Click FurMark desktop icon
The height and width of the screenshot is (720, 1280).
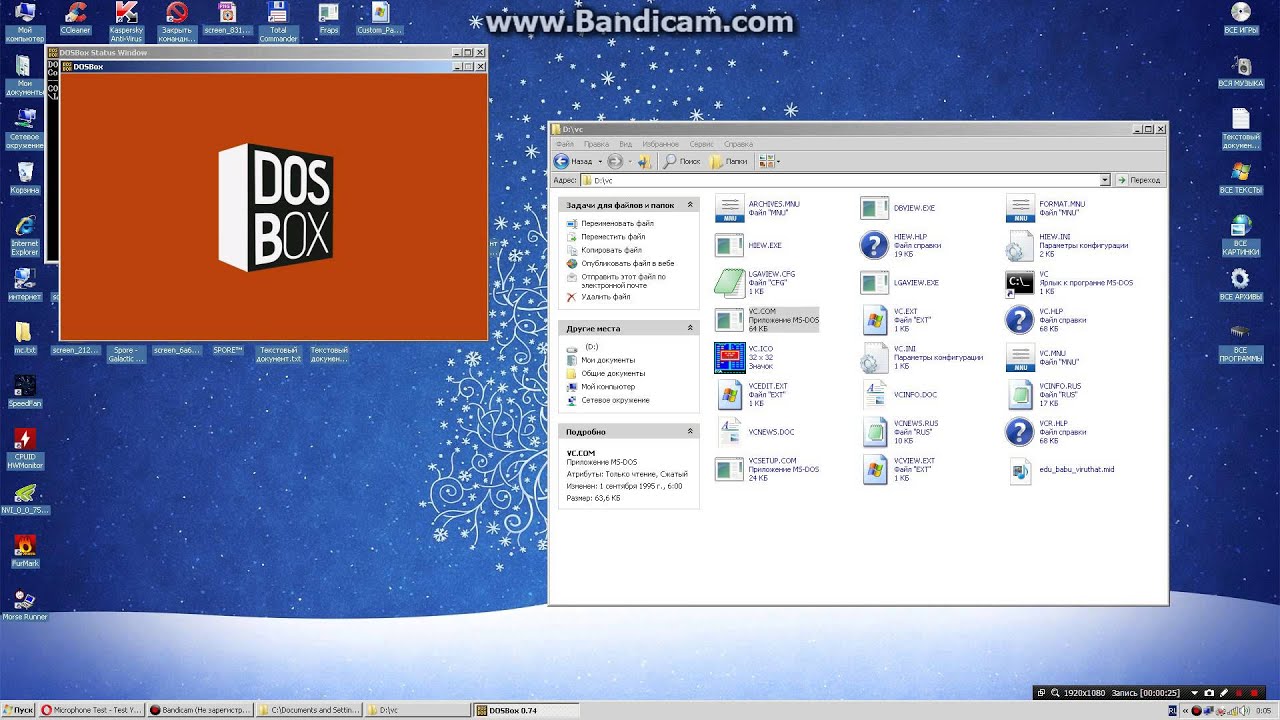click(x=25, y=545)
